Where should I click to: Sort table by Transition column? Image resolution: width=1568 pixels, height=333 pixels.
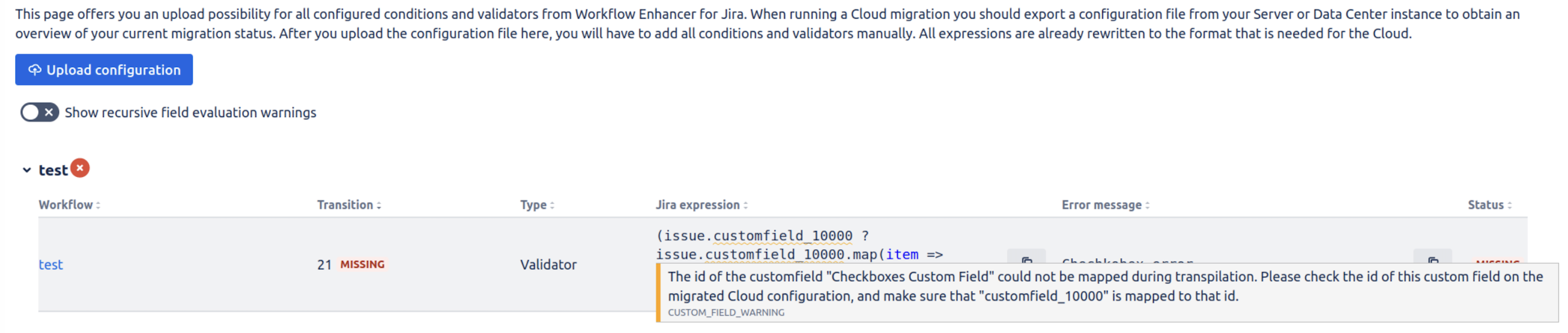point(349,205)
